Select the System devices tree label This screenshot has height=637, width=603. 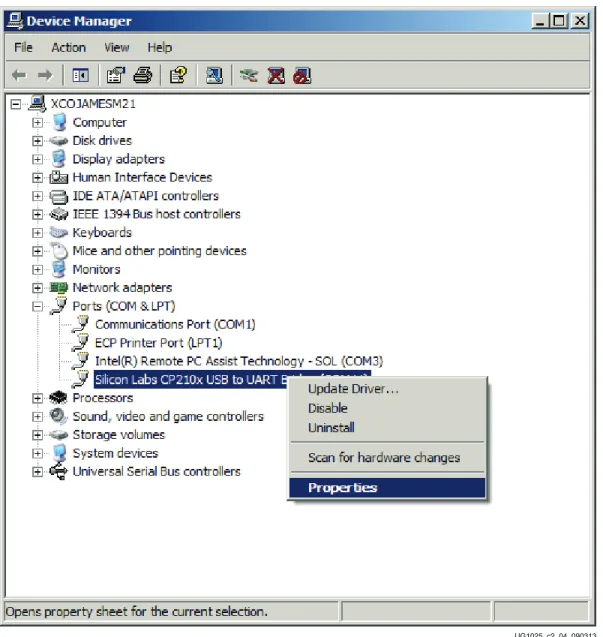(x=115, y=453)
